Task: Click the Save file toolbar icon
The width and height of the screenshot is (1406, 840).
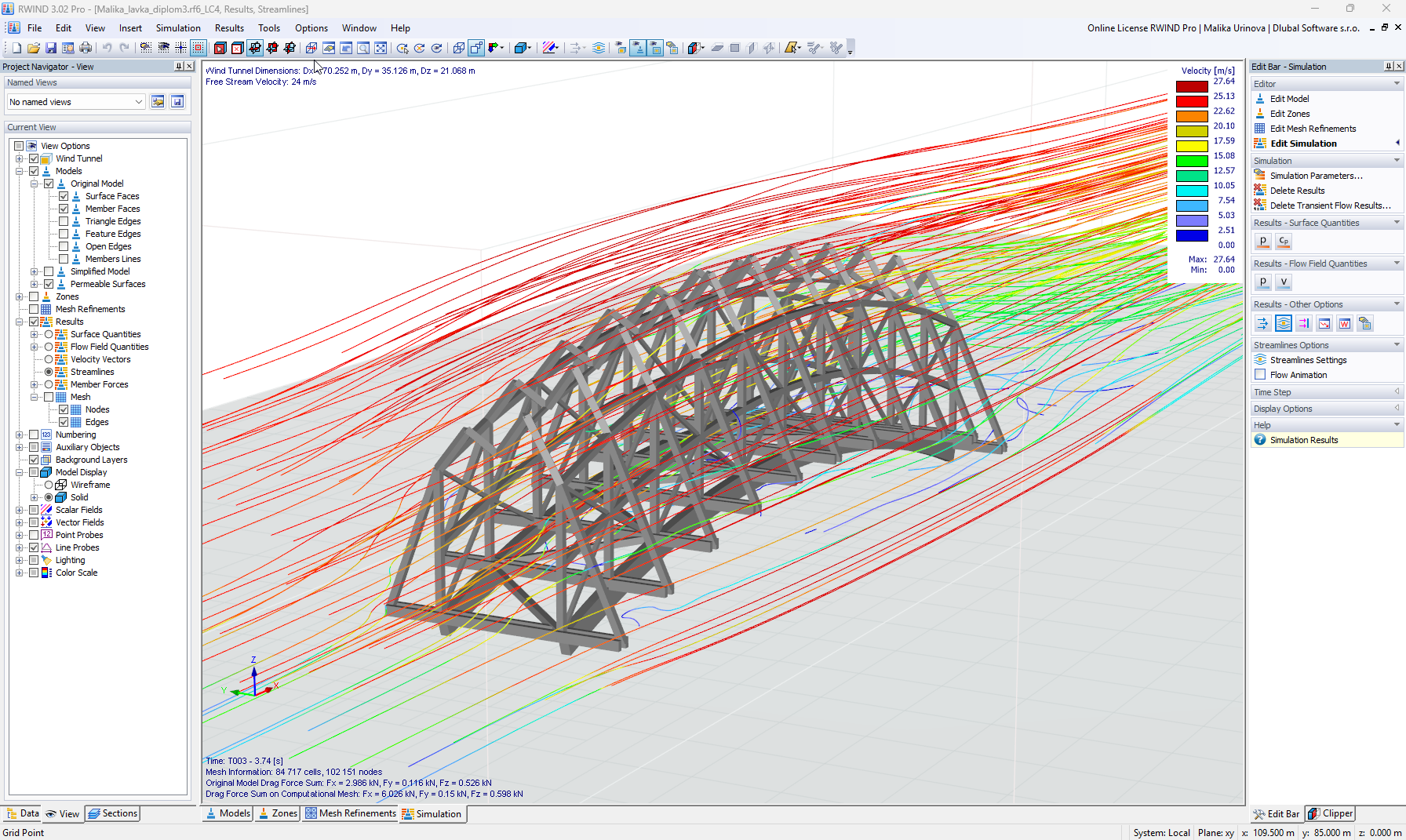Action: (x=51, y=48)
